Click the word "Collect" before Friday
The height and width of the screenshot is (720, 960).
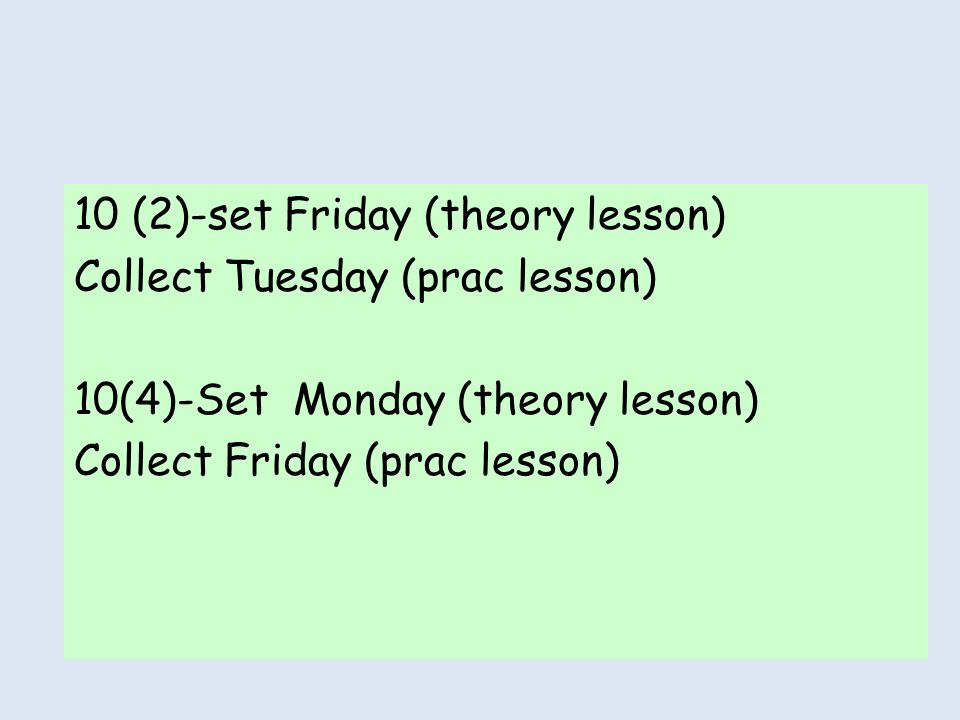pos(143,460)
